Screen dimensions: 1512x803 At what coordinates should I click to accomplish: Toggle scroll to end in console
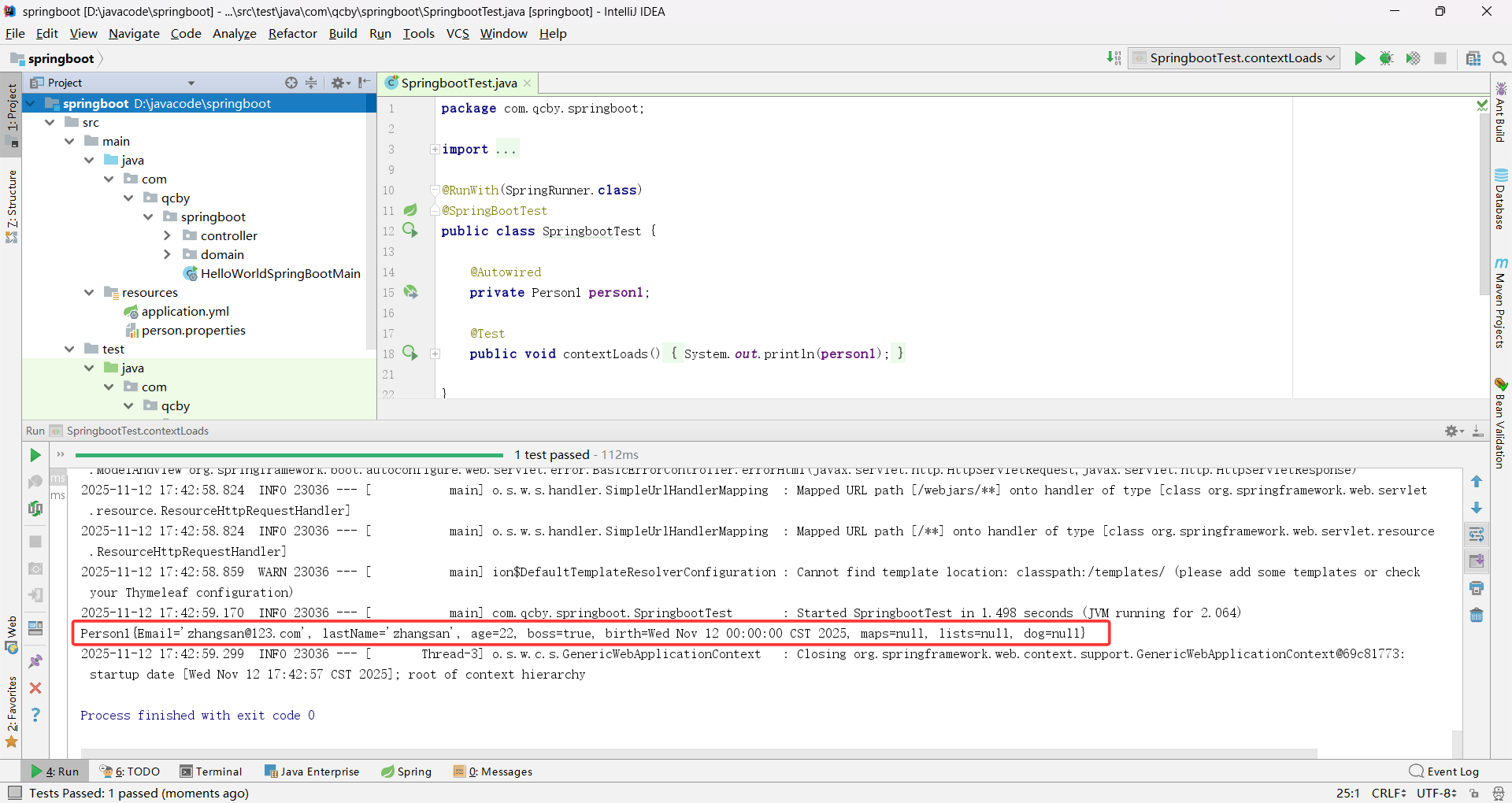pyautogui.click(x=1477, y=562)
